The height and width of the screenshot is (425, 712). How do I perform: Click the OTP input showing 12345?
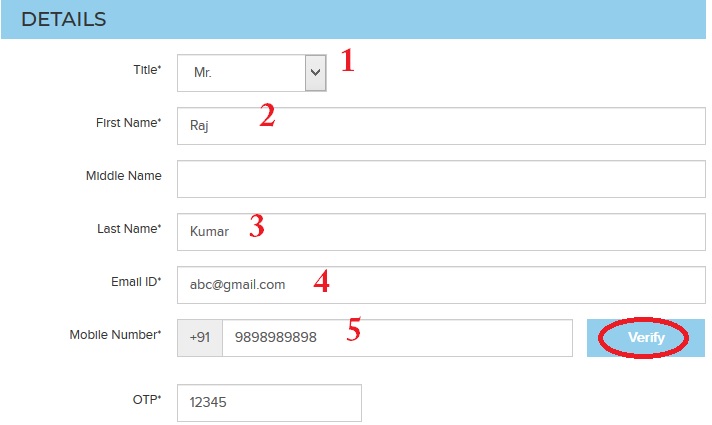click(x=268, y=403)
